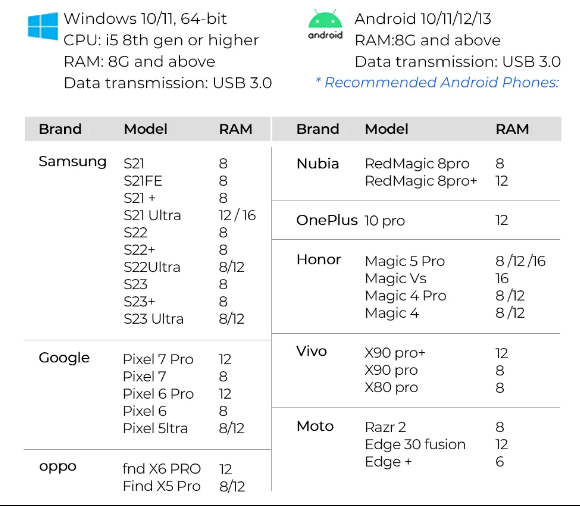Click the Windows 10/11, 64-bit heading
580x507 pixels.
coord(145,18)
